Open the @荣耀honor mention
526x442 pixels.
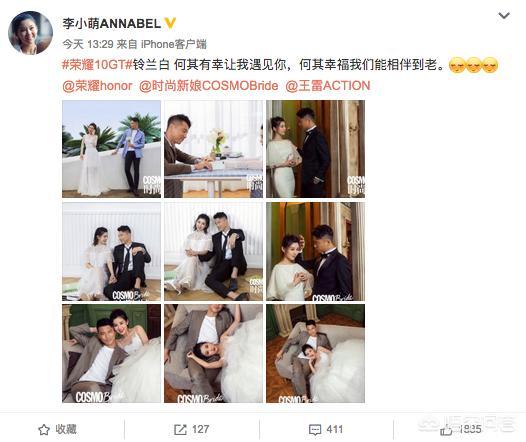click(97, 86)
